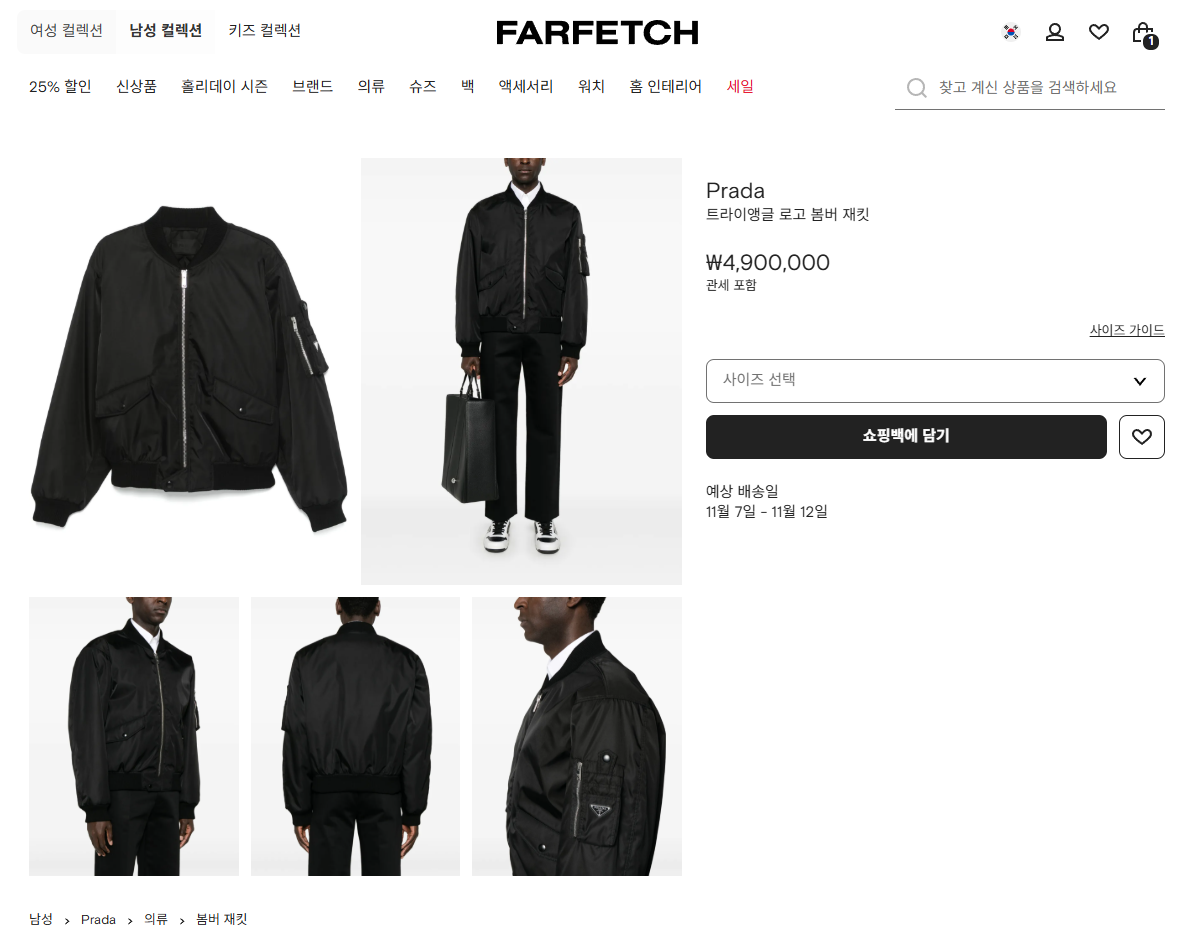Viewport: 1192px width, 941px height.
Task: Toggle to 여성 컬렉션 collection
Action: [x=66, y=30]
